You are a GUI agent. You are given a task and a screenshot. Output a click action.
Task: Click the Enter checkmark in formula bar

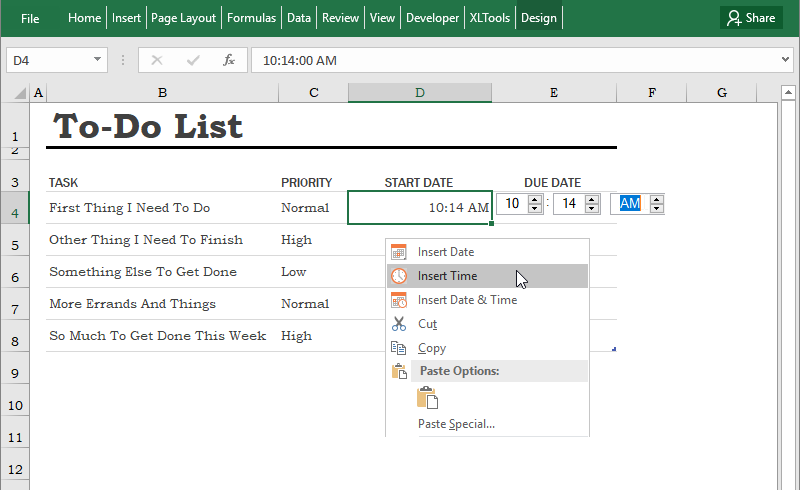point(193,60)
